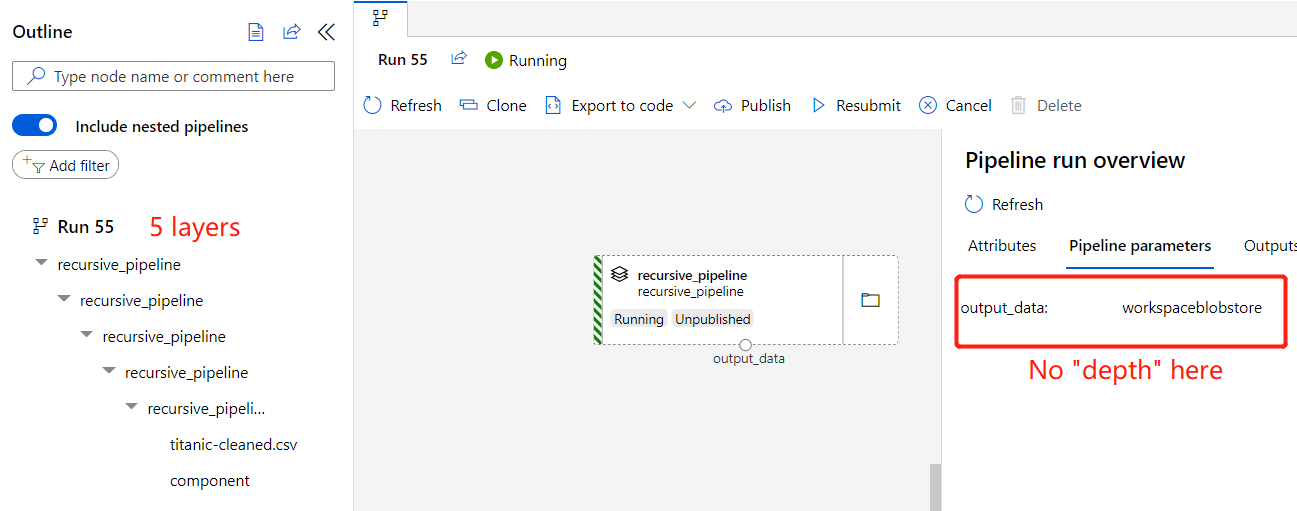This screenshot has width=1297, height=511.
Task: Click the document icon in Outline header
Action: (x=256, y=32)
